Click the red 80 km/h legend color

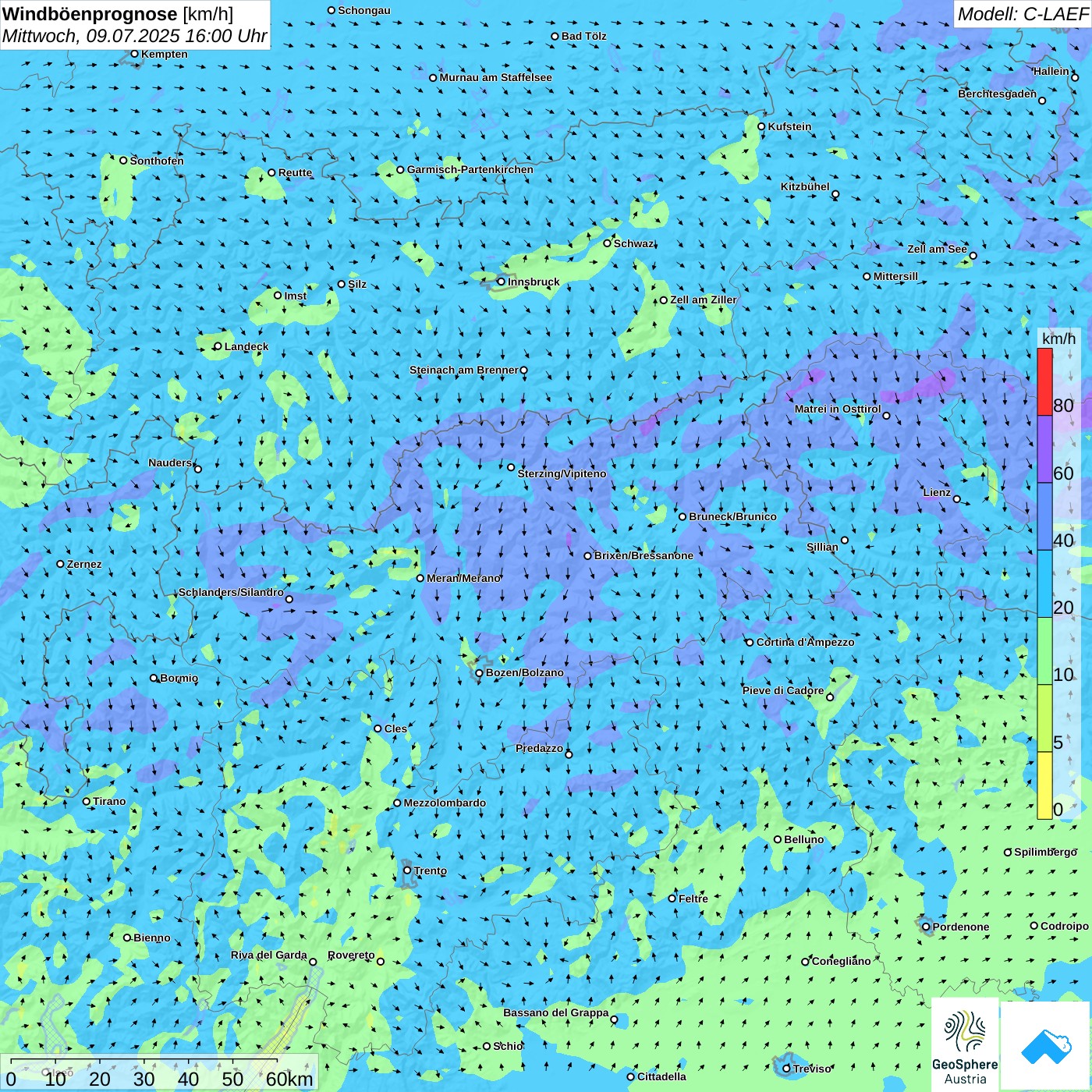pos(1044,382)
